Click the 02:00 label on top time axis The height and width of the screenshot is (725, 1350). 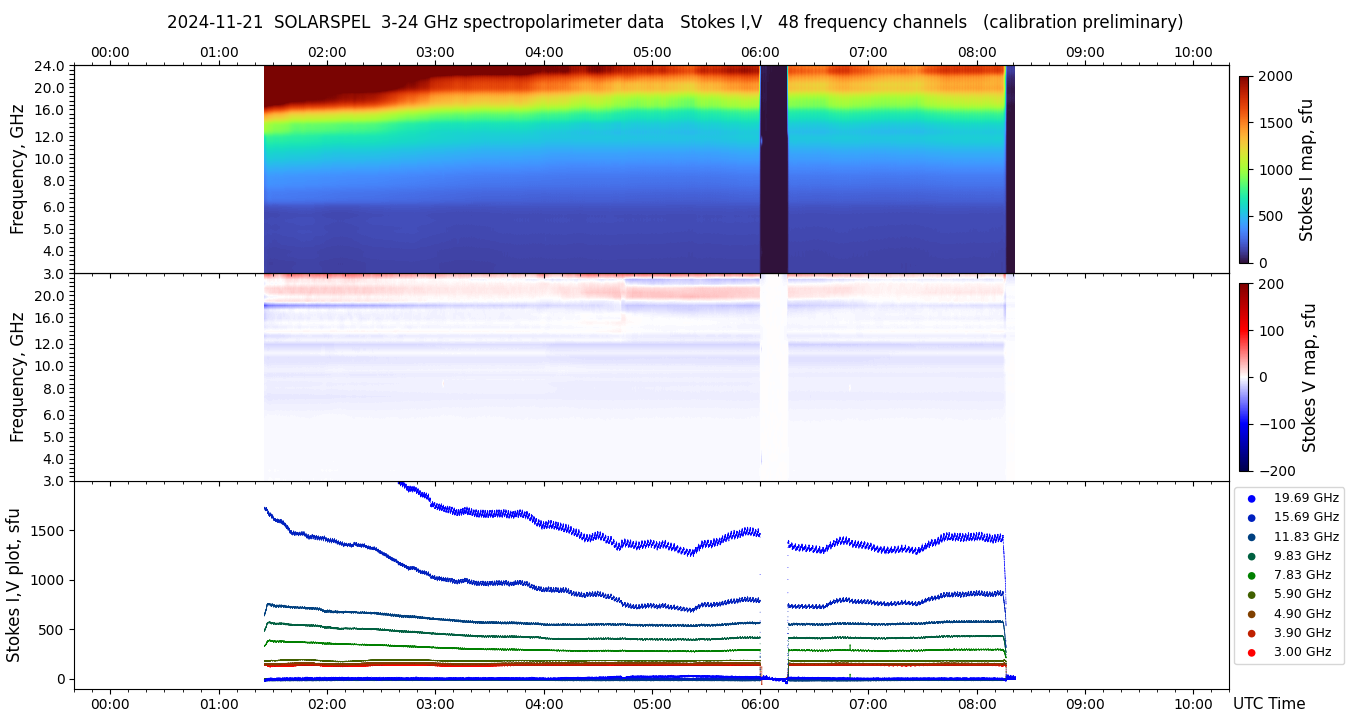tap(327, 52)
